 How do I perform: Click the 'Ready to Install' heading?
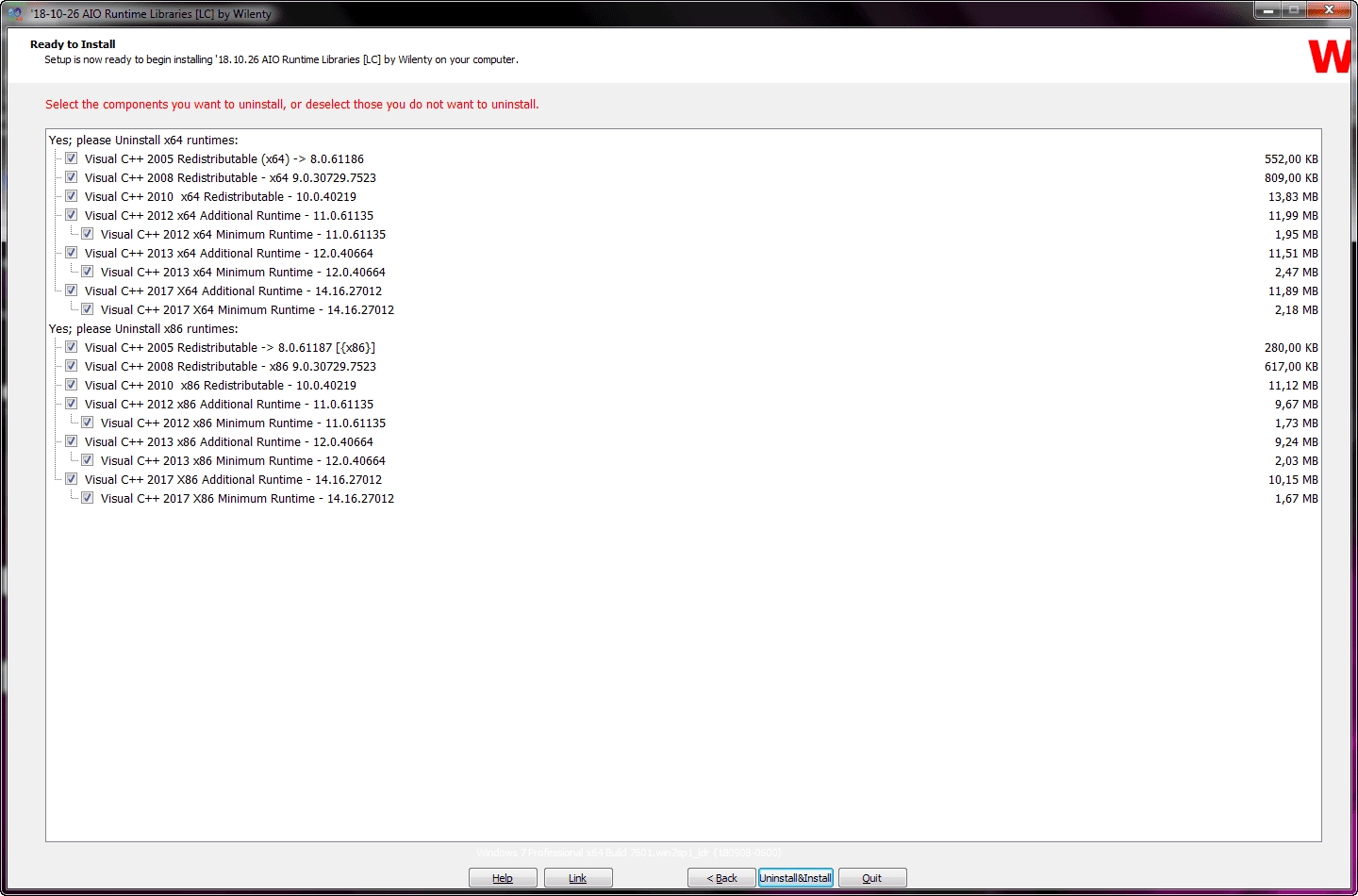coord(73,44)
